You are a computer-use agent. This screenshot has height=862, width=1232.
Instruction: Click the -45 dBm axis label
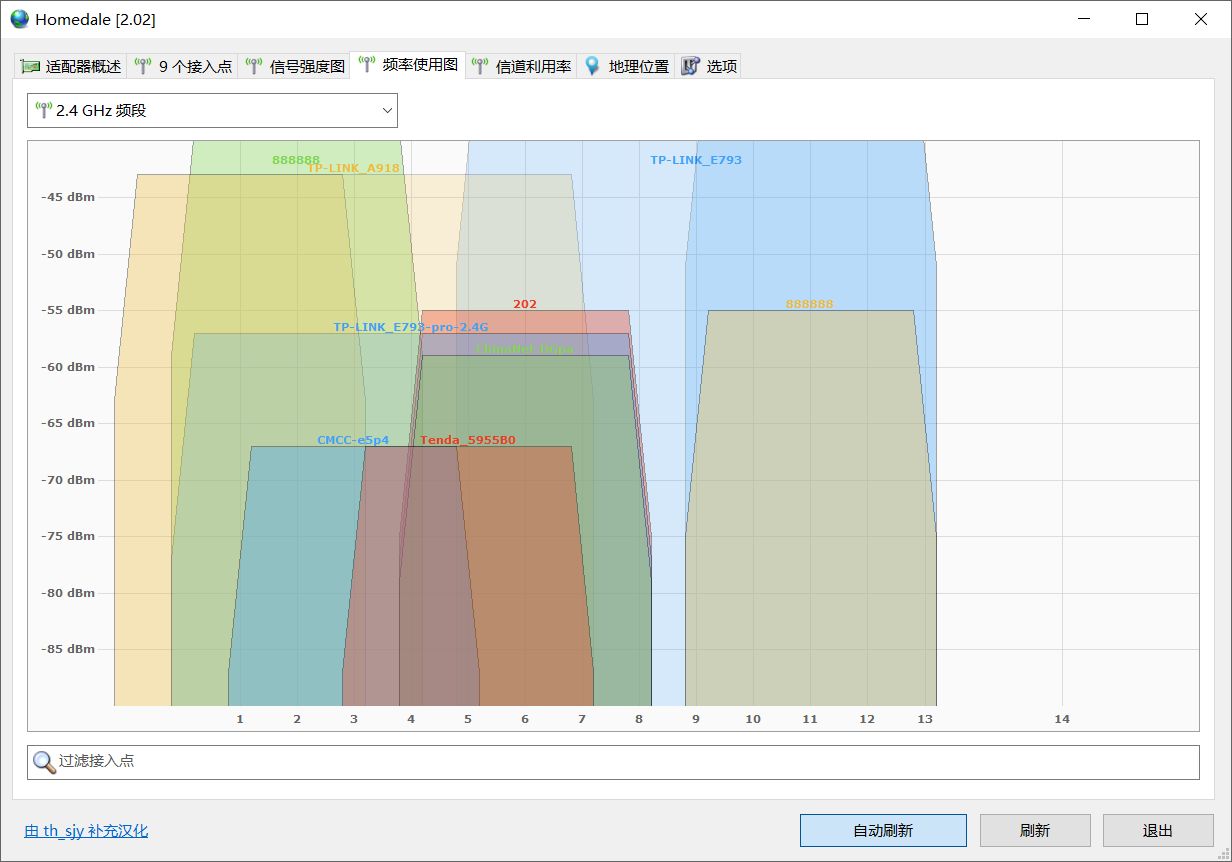[68, 197]
